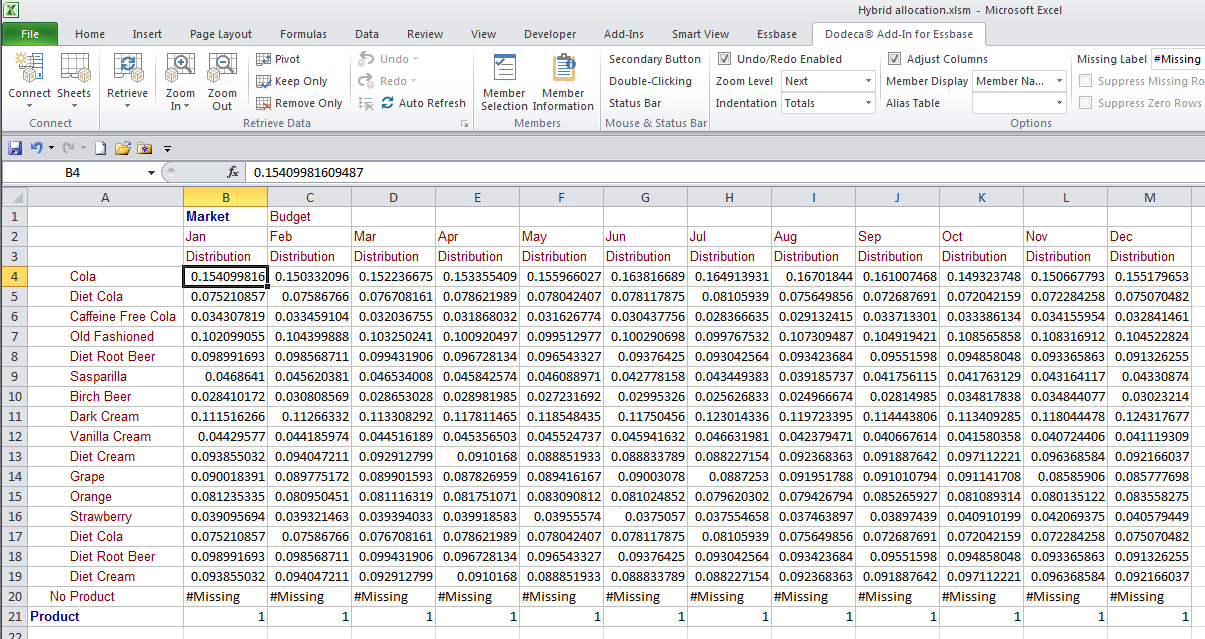
Task: Click the Zoom Out icon
Action: pos(222,69)
